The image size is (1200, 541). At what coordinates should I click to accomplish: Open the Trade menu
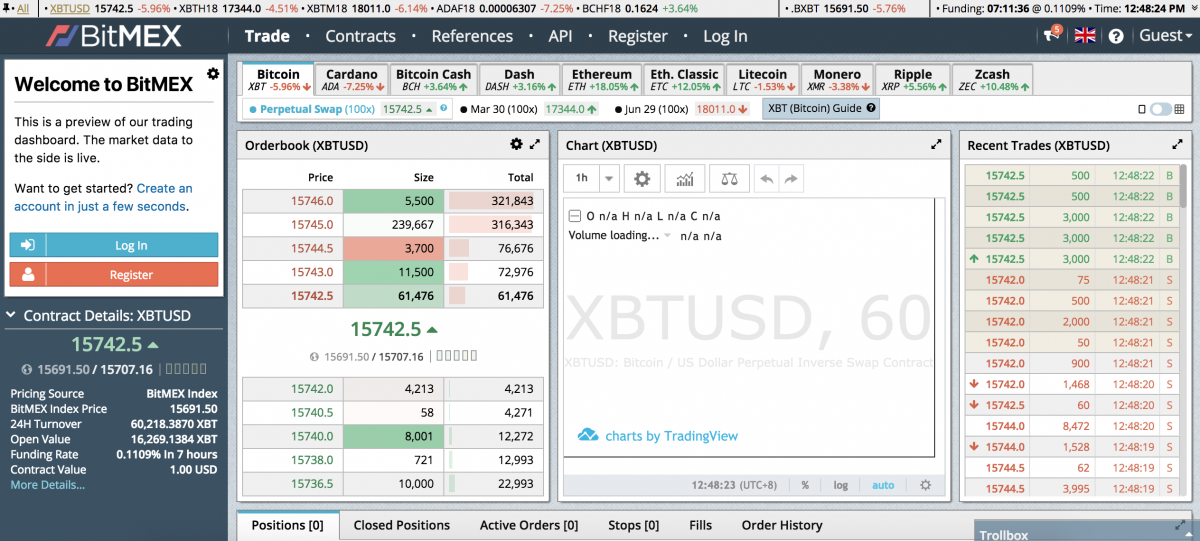click(267, 36)
